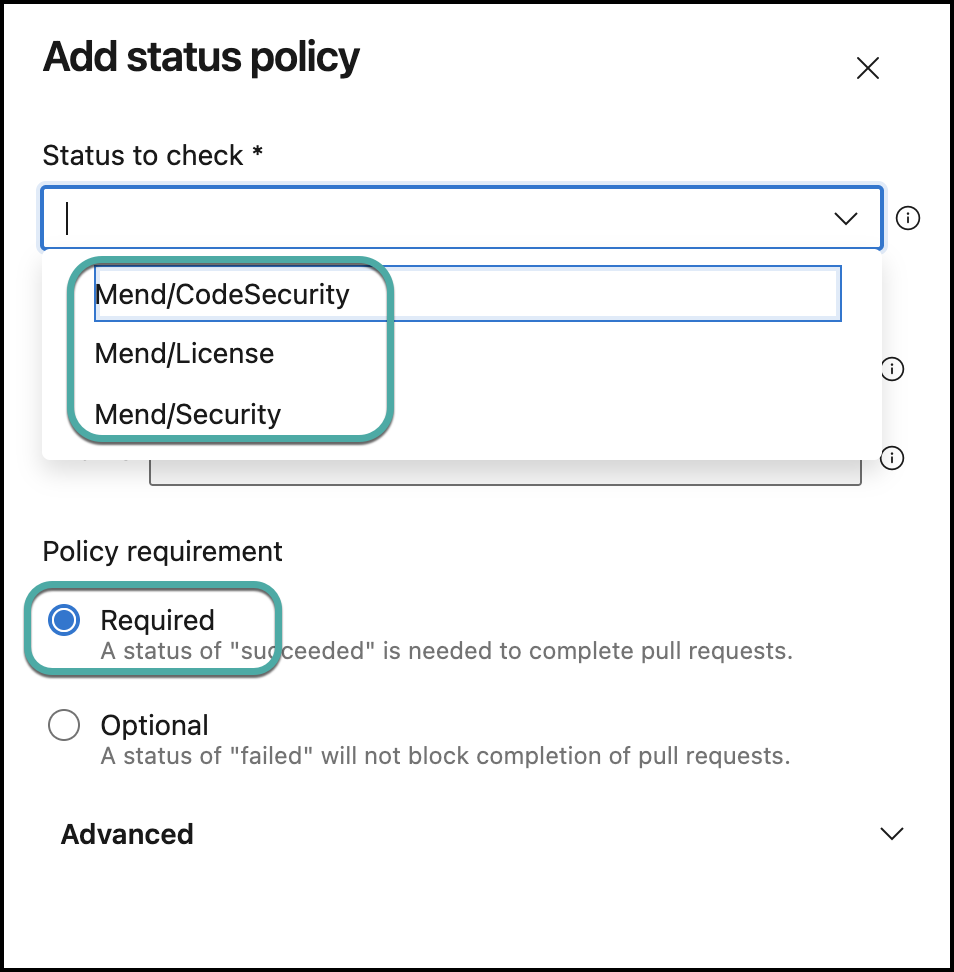
Task: Click the Advanced section heading
Action: pyautogui.click(x=127, y=834)
